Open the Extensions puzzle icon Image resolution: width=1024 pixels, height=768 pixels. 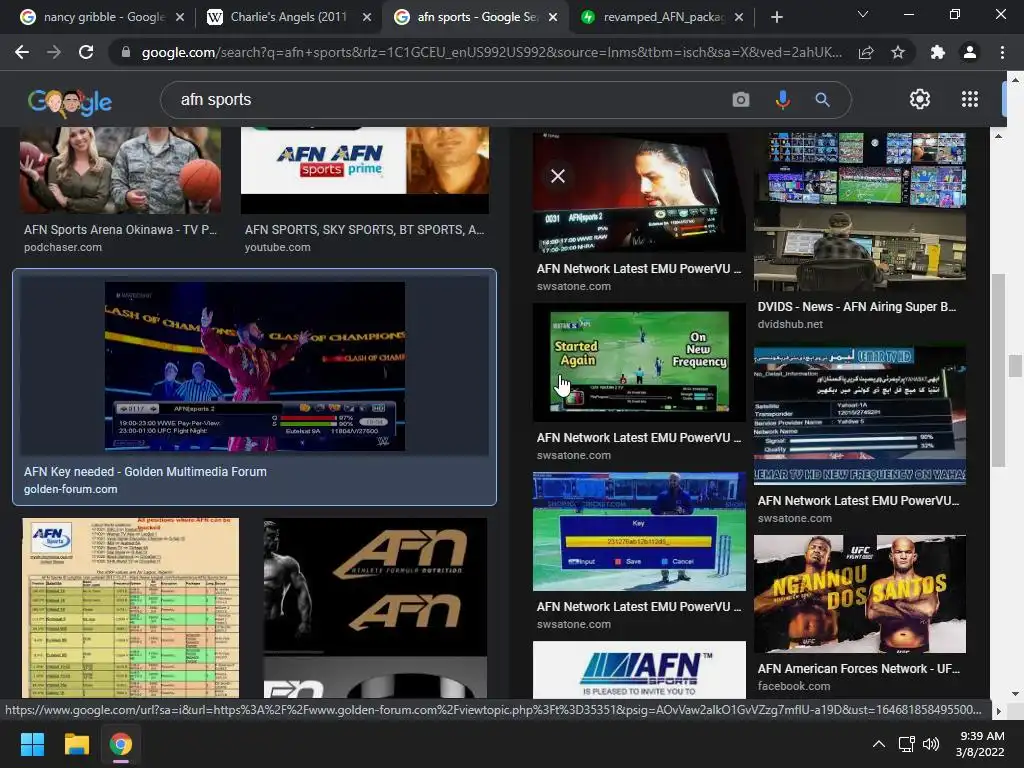tap(938, 52)
